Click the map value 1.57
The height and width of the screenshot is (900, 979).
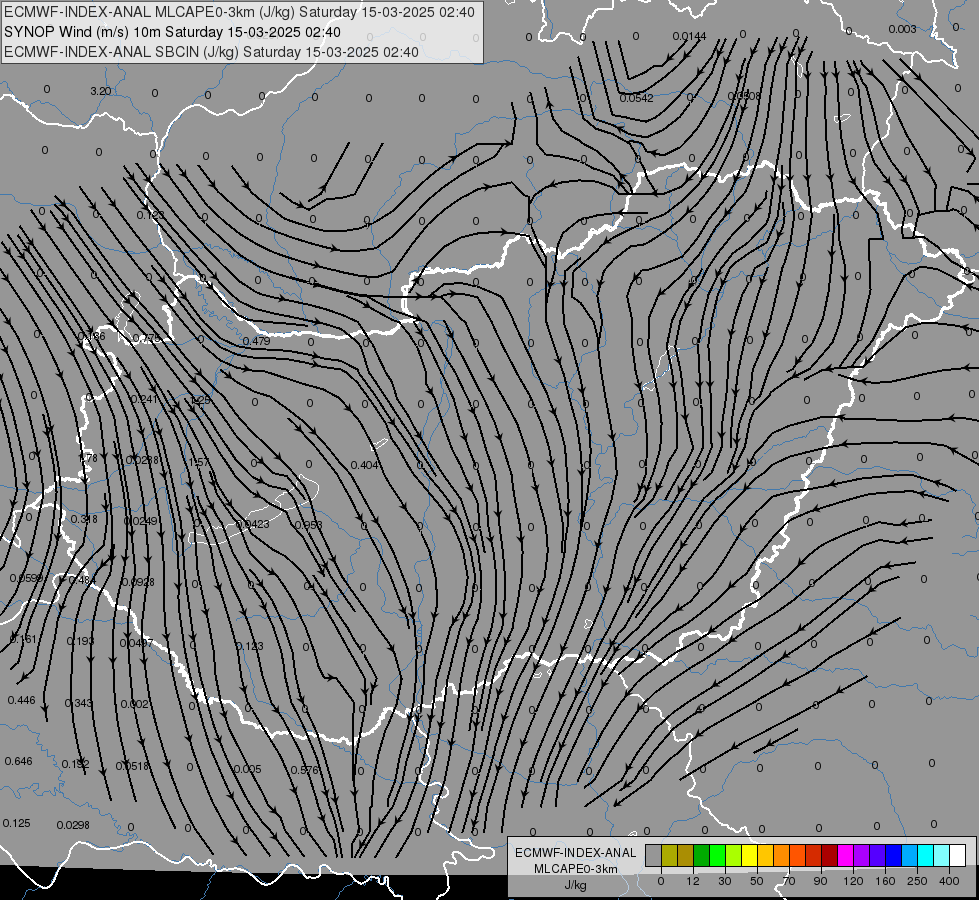point(199,462)
